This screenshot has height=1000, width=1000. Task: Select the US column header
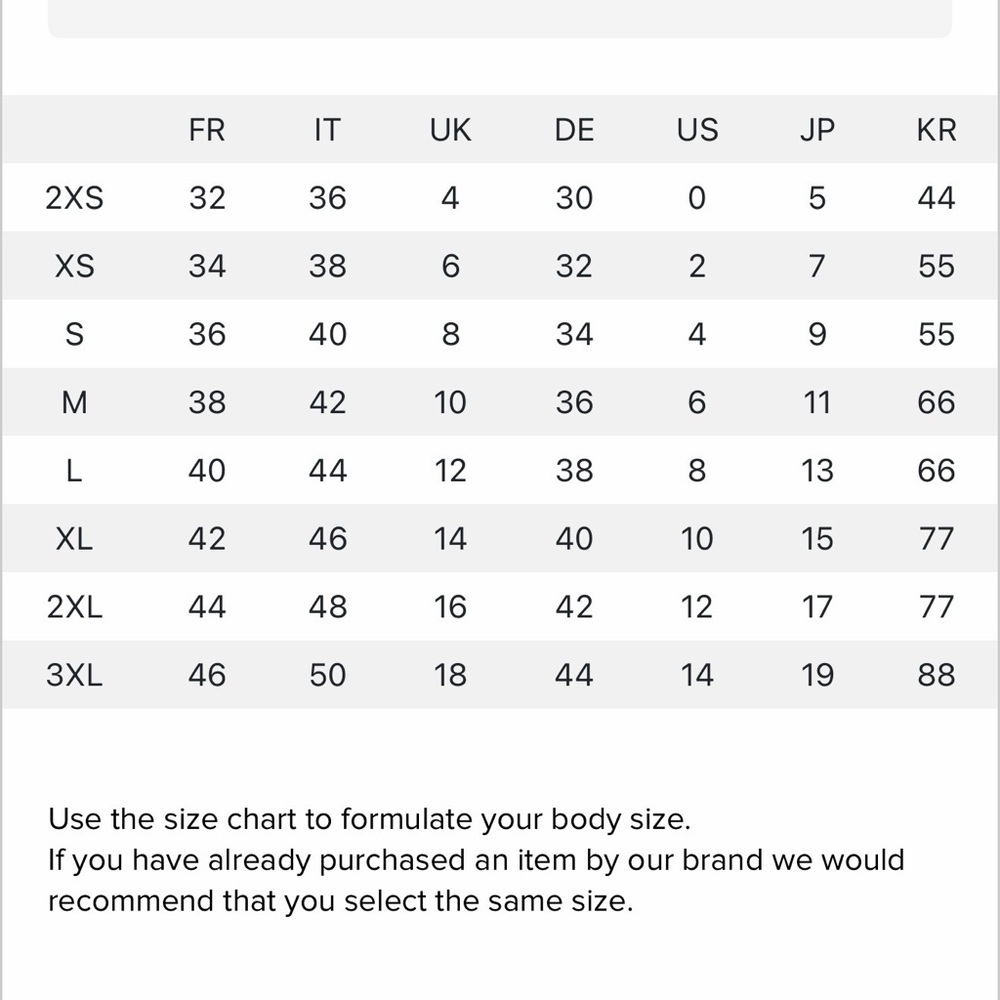pos(697,130)
